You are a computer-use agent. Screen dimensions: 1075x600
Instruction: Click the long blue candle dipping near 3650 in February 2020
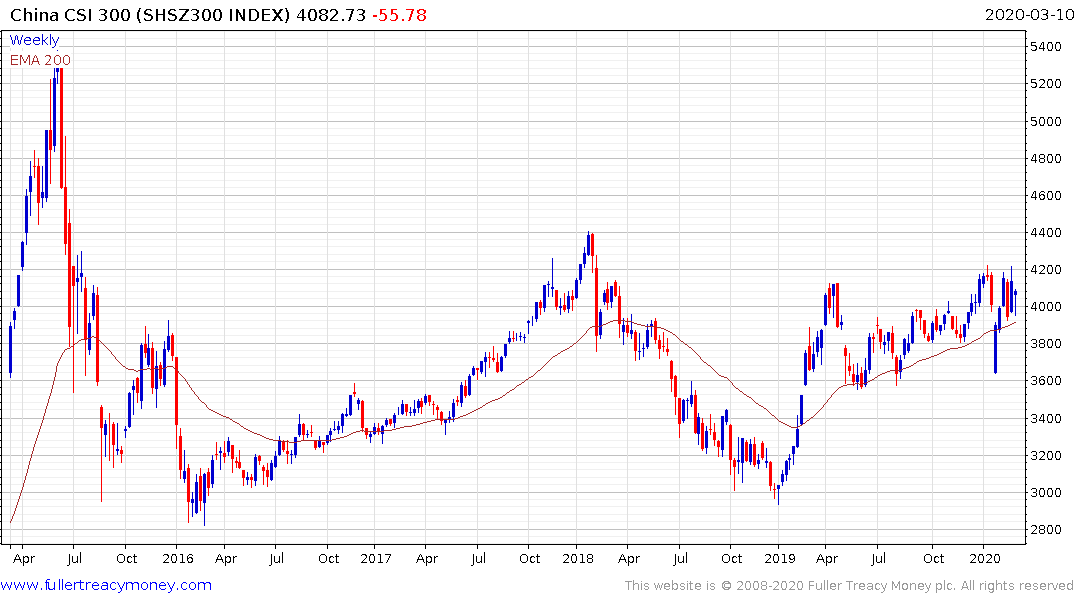click(995, 348)
